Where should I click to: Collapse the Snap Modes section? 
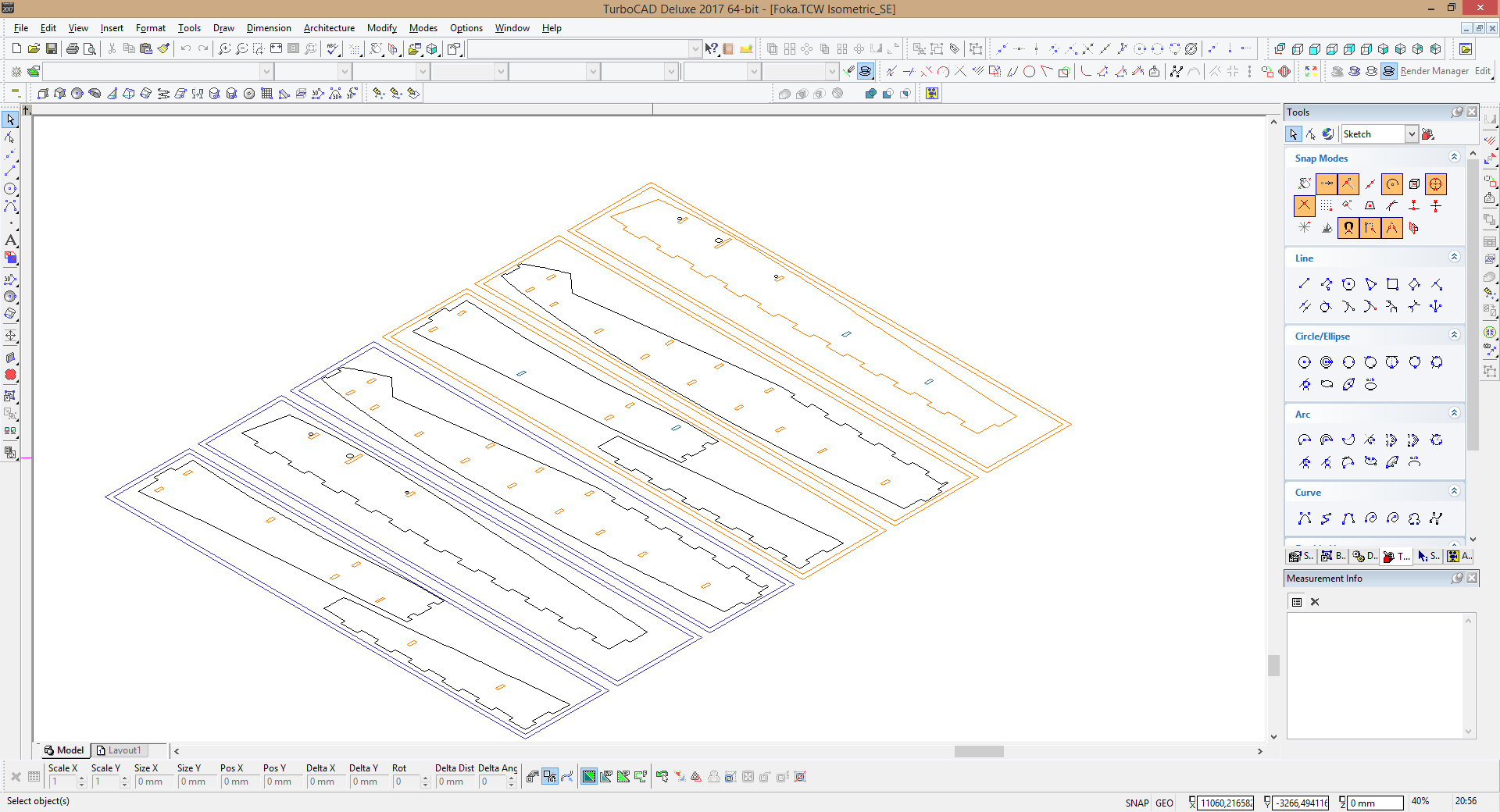pyautogui.click(x=1454, y=158)
